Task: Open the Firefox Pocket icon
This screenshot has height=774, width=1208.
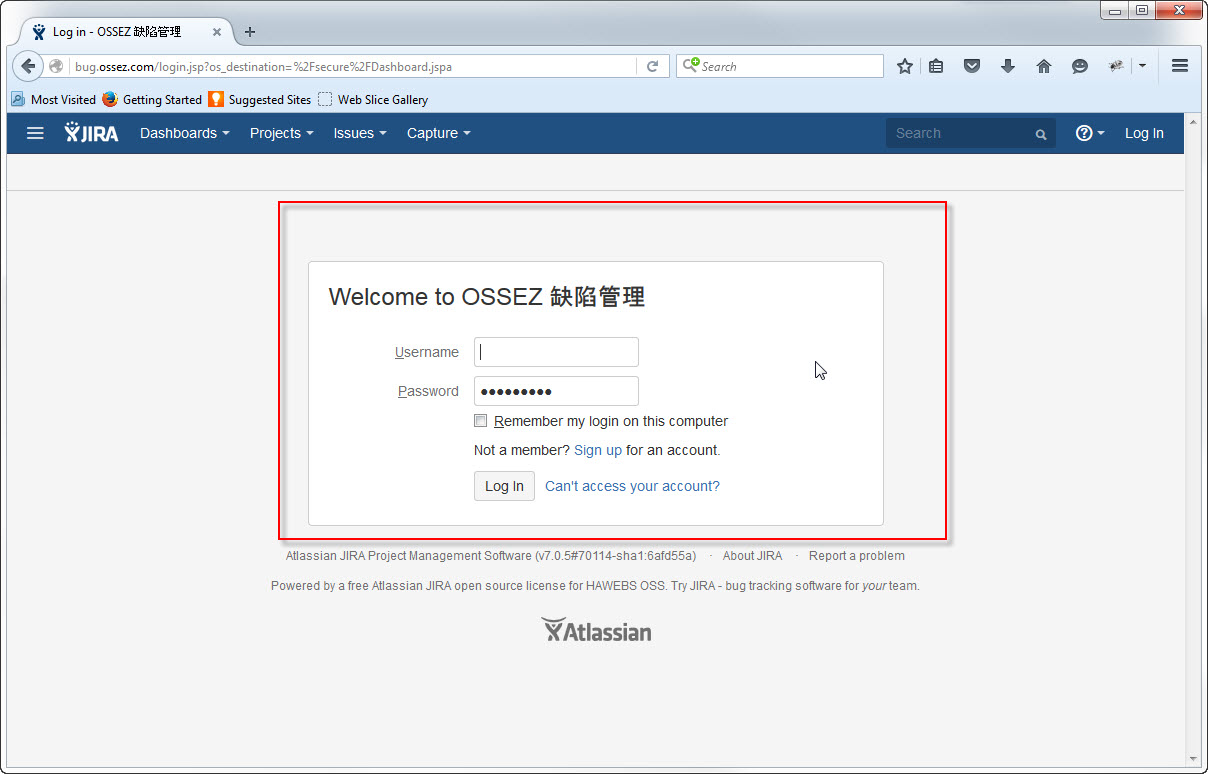Action: pos(972,66)
